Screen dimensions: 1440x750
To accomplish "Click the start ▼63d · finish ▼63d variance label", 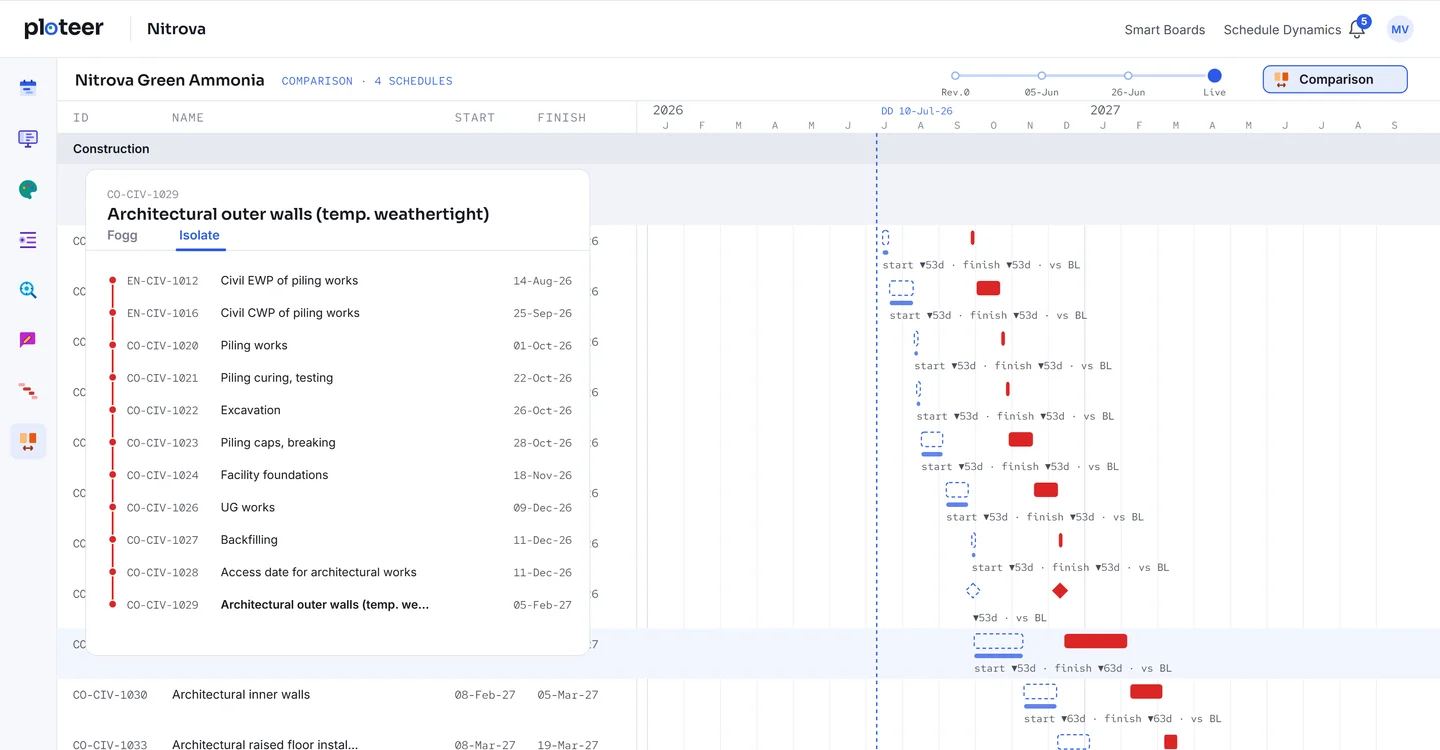I will 1123,718.
